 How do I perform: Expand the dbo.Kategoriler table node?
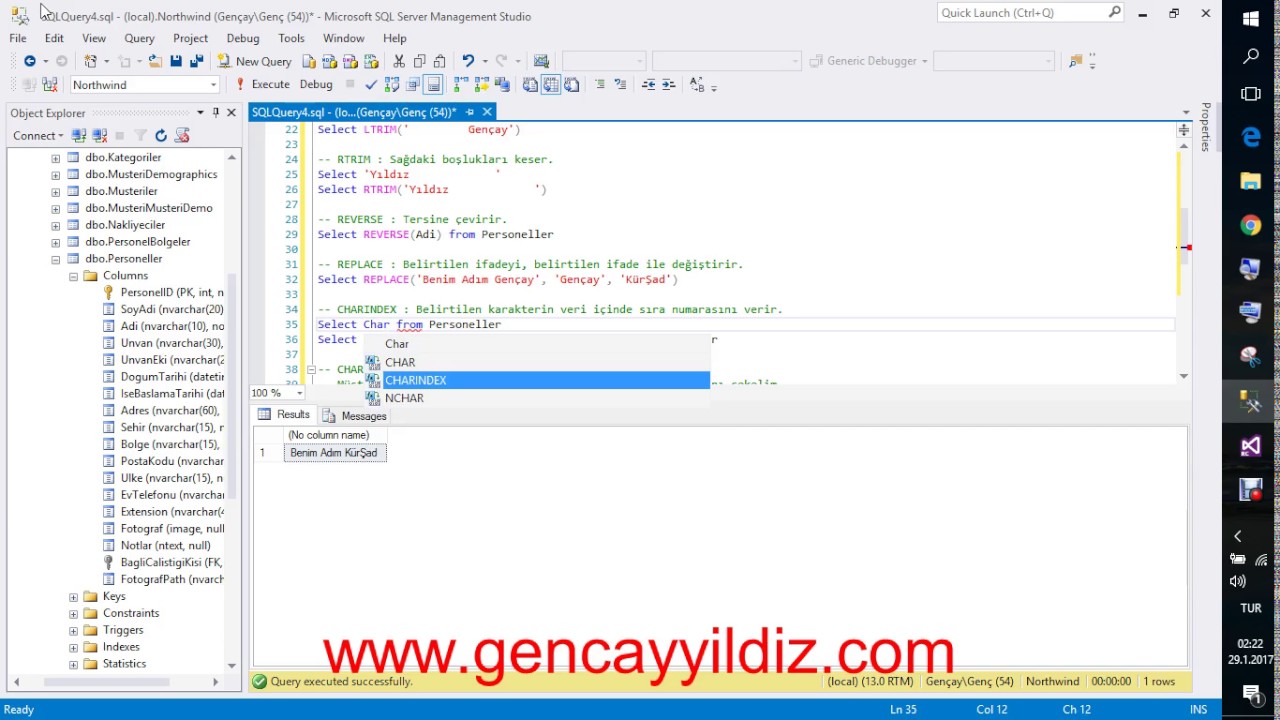point(56,158)
